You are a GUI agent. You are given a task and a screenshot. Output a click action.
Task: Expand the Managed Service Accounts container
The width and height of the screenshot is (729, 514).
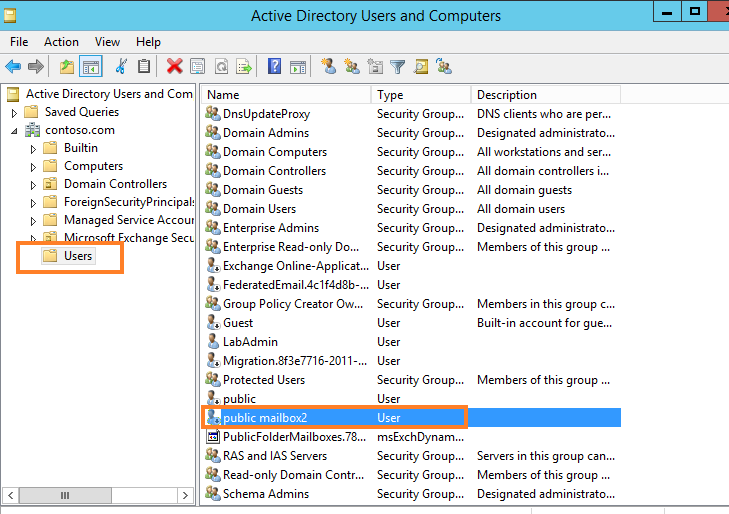(33, 221)
